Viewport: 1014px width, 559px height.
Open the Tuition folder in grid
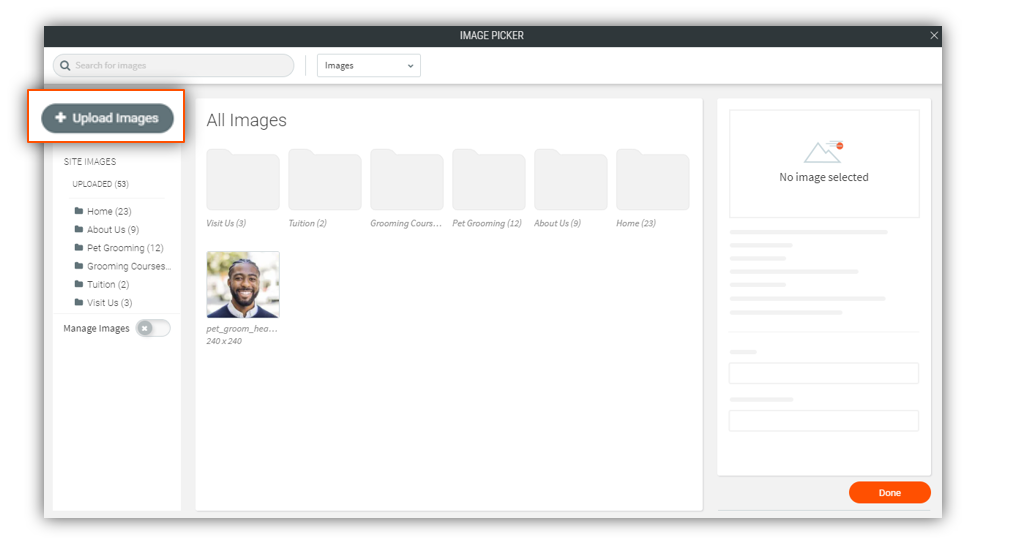[325, 180]
